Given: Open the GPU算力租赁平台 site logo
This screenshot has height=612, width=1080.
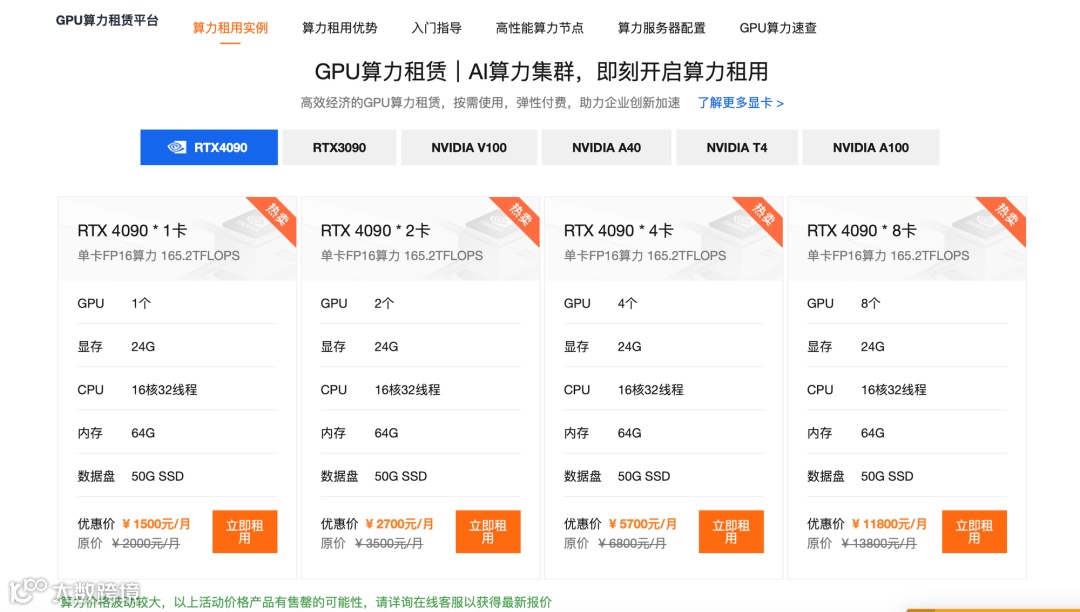Looking at the screenshot, I should click(107, 21).
